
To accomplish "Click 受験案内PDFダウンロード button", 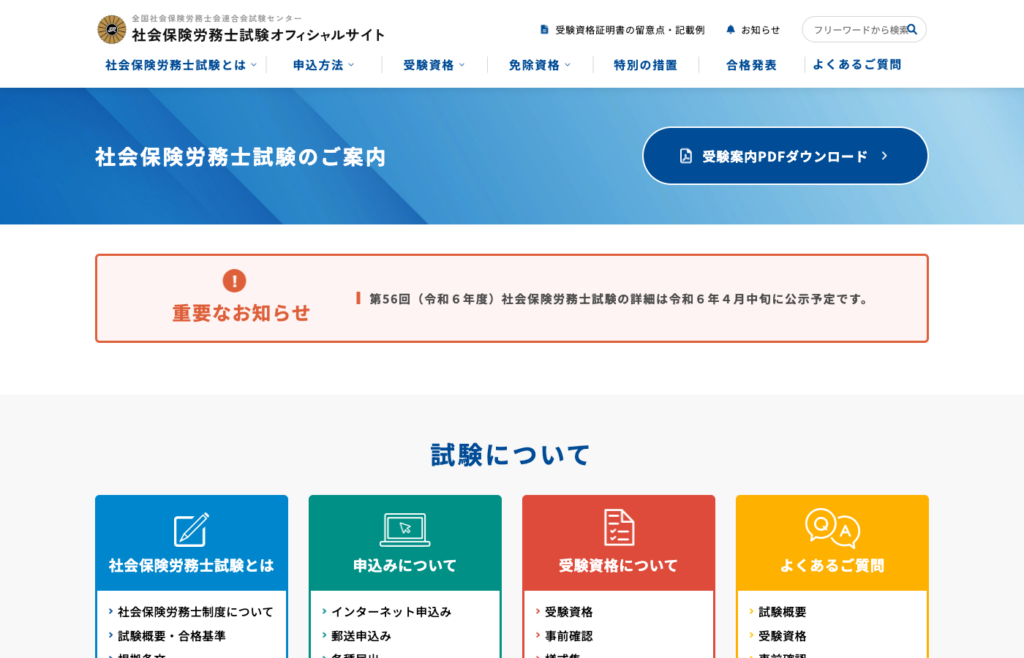I will [x=785, y=156].
